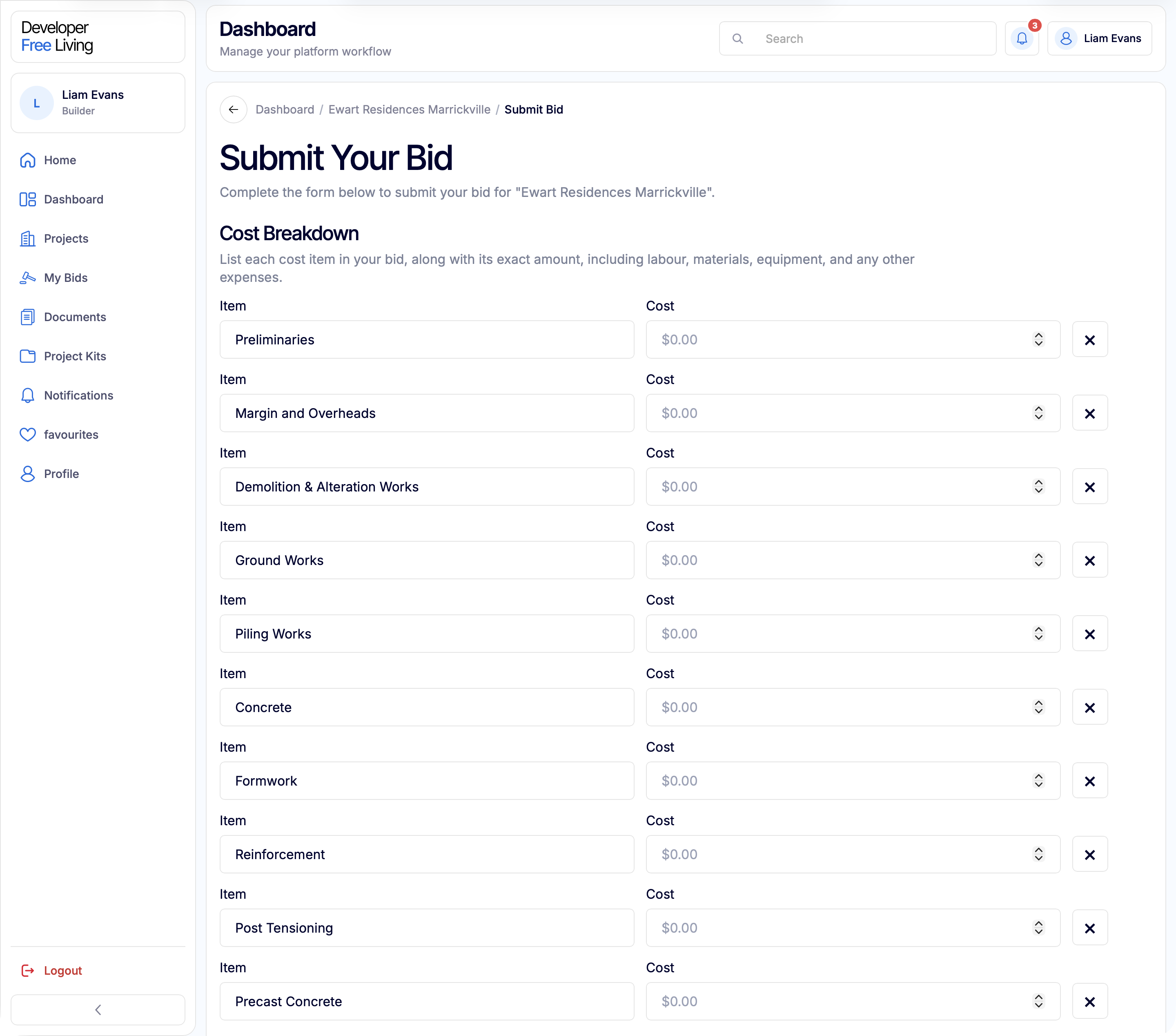1176x1036 pixels.
Task: Edit the Concrete item field
Action: pyautogui.click(x=427, y=708)
